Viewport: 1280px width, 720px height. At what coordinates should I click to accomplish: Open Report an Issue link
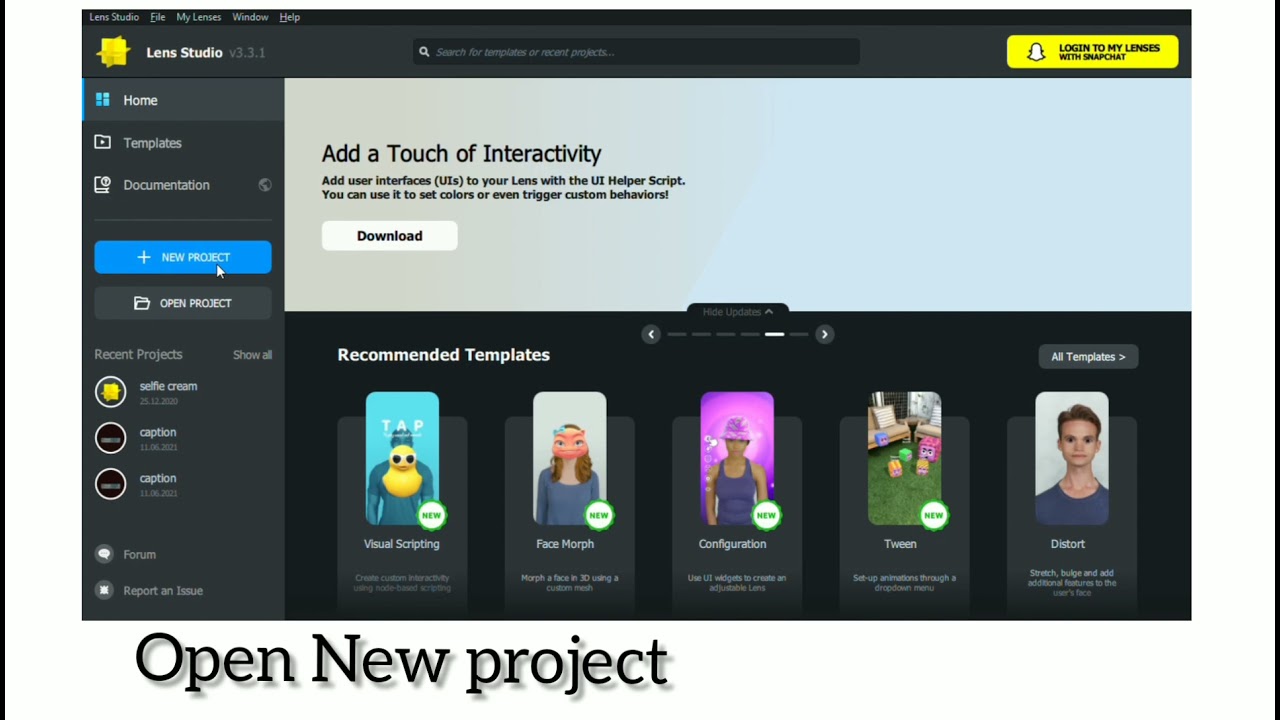[x=163, y=590]
